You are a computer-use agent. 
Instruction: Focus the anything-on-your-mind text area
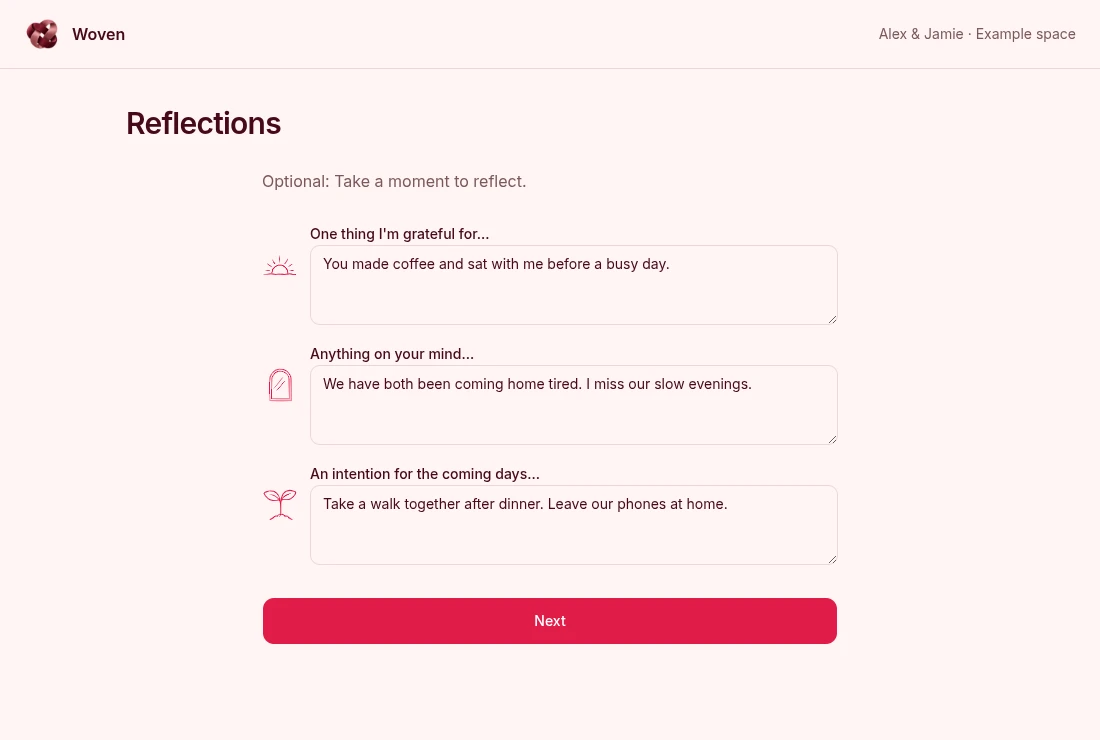(x=574, y=405)
